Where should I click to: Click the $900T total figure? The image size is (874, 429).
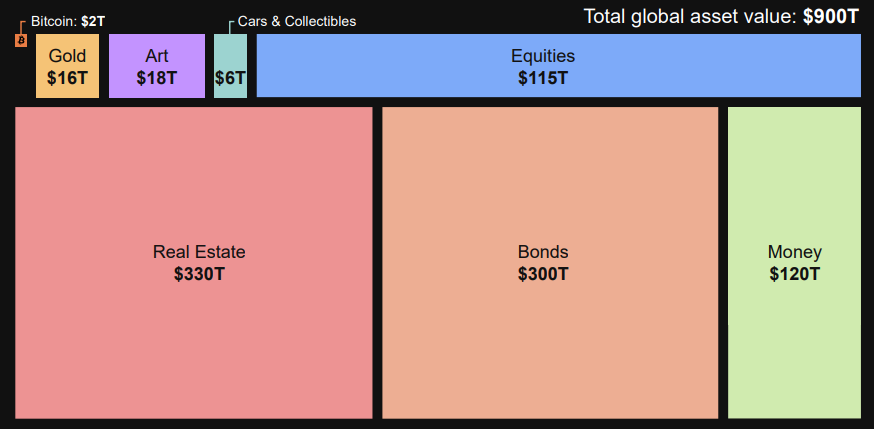click(831, 16)
